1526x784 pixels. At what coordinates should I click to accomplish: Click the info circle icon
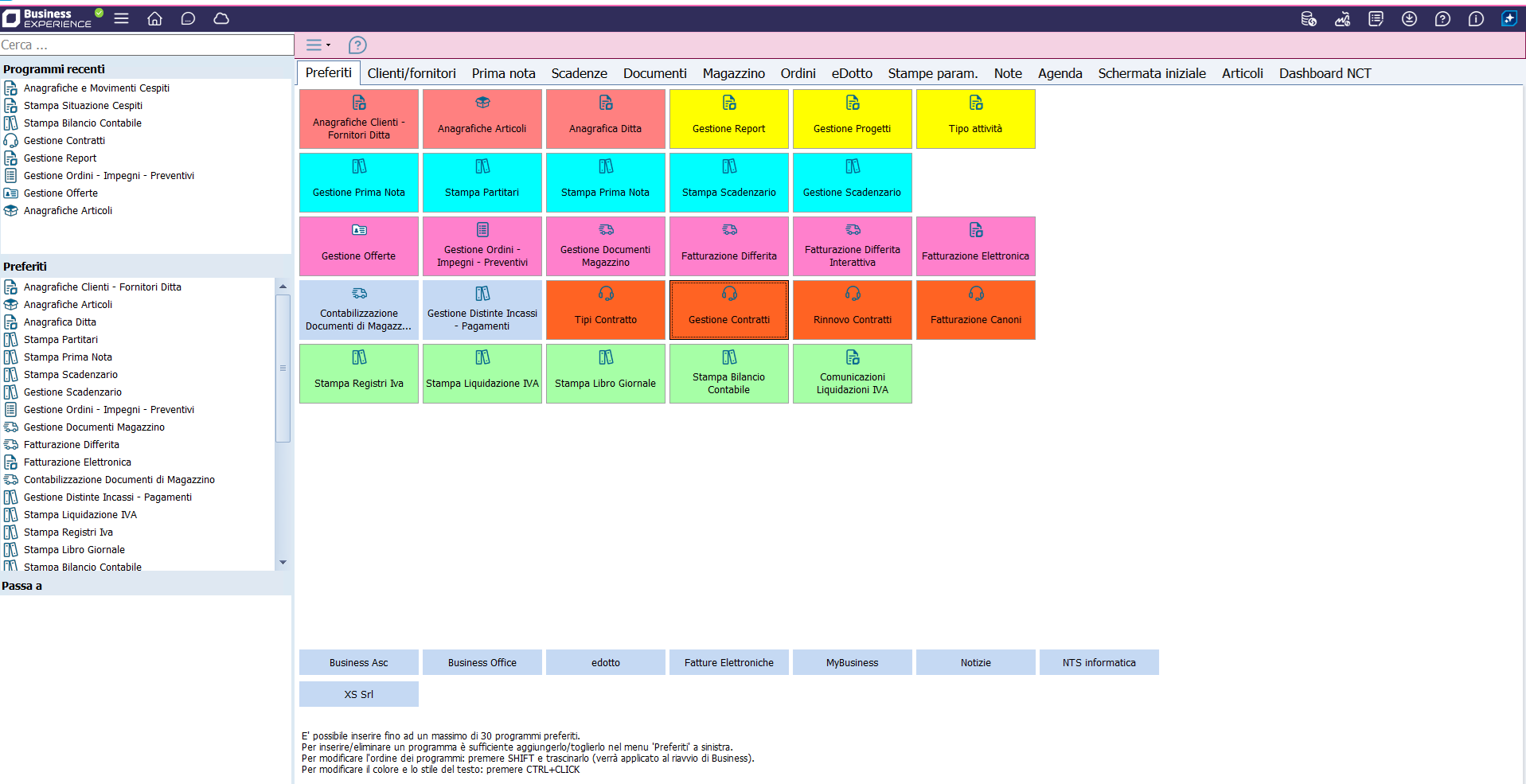coord(1475,19)
